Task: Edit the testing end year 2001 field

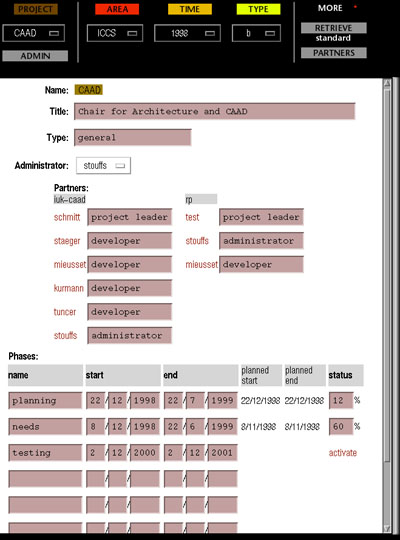Action: tap(223, 453)
